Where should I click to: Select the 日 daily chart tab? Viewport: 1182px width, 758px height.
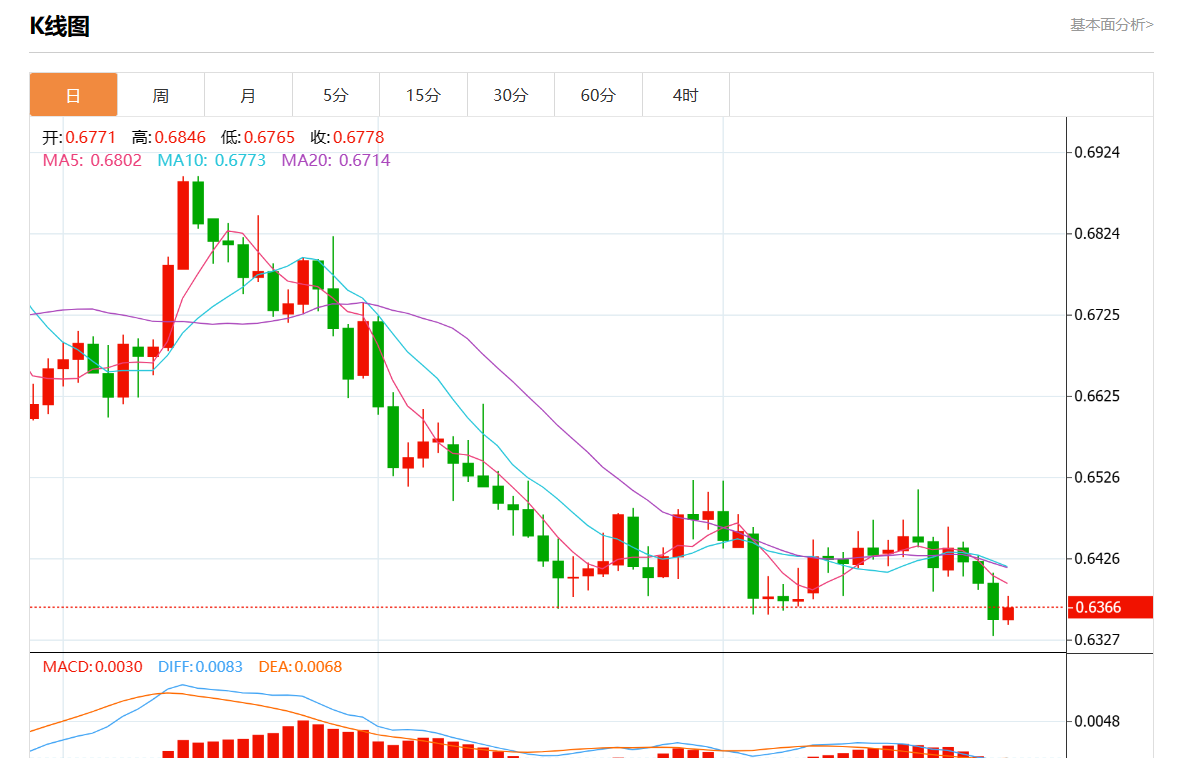pos(73,95)
